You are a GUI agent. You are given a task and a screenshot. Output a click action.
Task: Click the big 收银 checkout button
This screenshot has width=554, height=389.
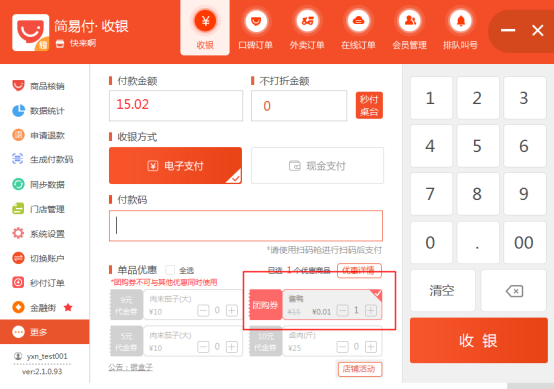[479, 340]
